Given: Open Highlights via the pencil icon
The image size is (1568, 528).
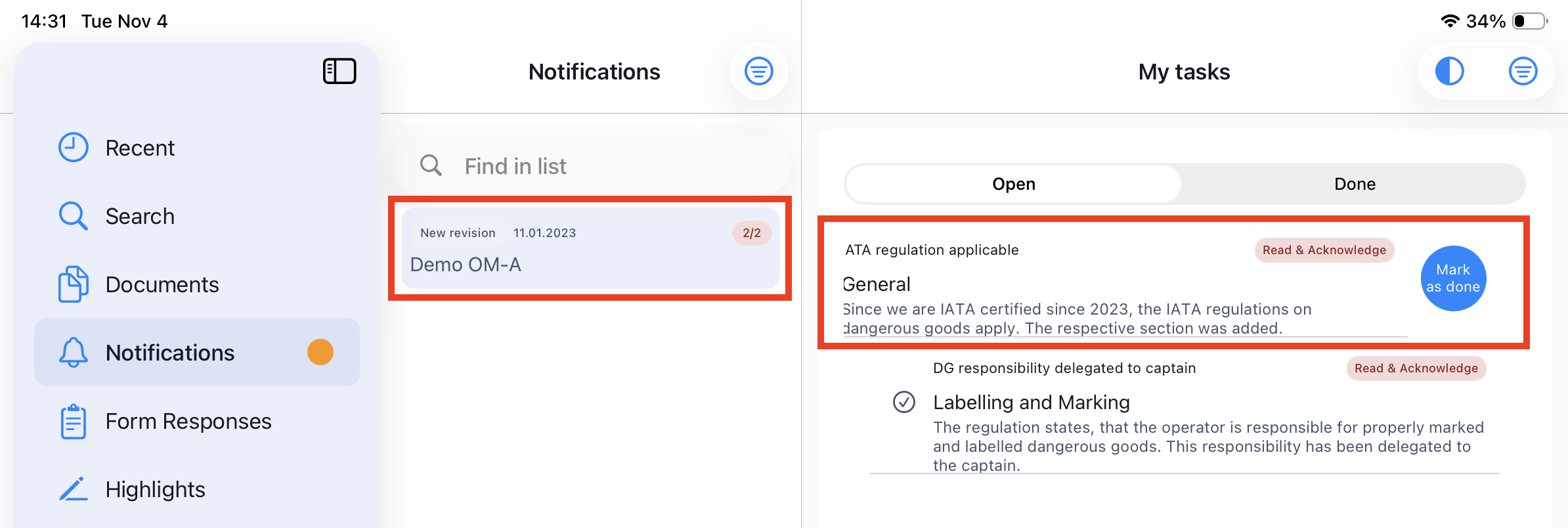Looking at the screenshot, I should point(73,489).
